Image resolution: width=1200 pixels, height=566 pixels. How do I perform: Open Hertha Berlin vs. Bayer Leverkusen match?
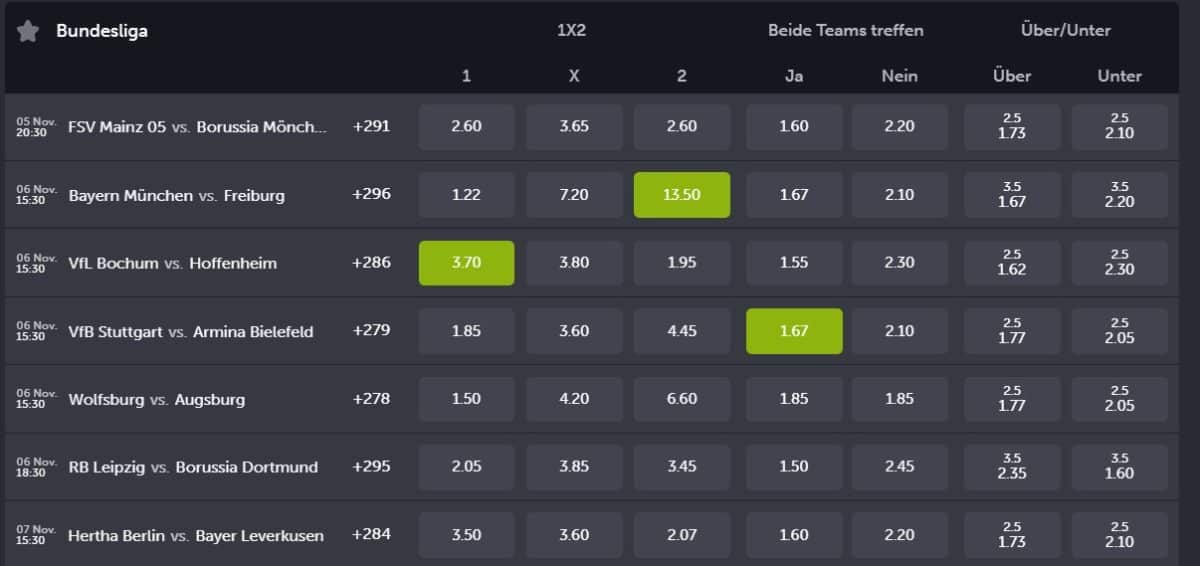pyautogui.click(x=196, y=535)
